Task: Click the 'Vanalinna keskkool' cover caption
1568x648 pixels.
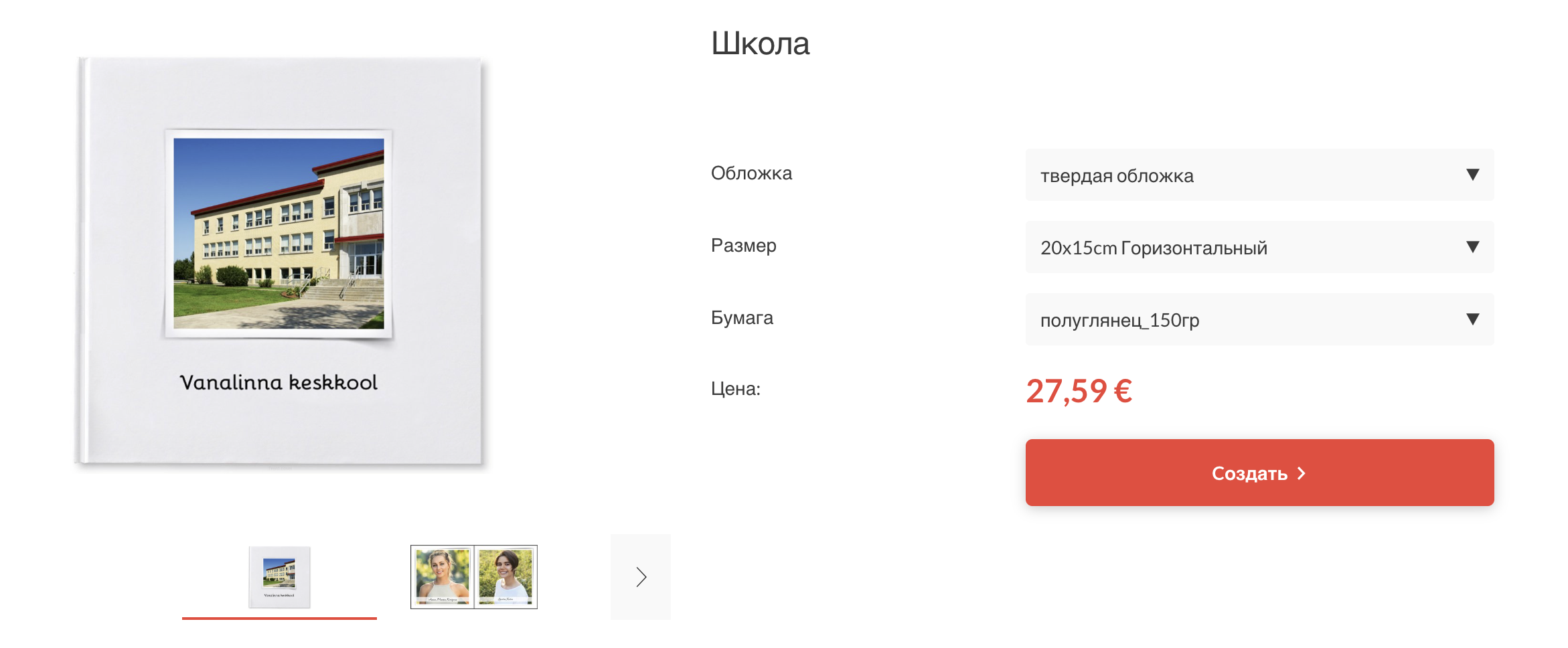Action: click(x=279, y=382)
